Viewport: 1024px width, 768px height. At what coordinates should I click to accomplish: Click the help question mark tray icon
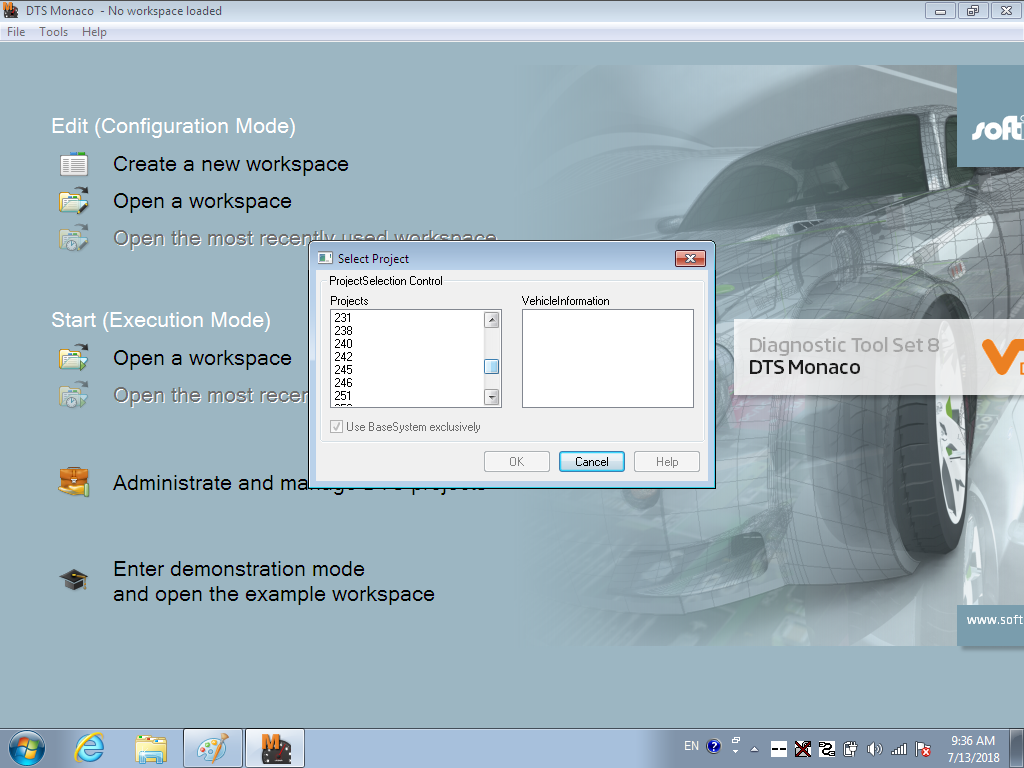tap(714, 746)
